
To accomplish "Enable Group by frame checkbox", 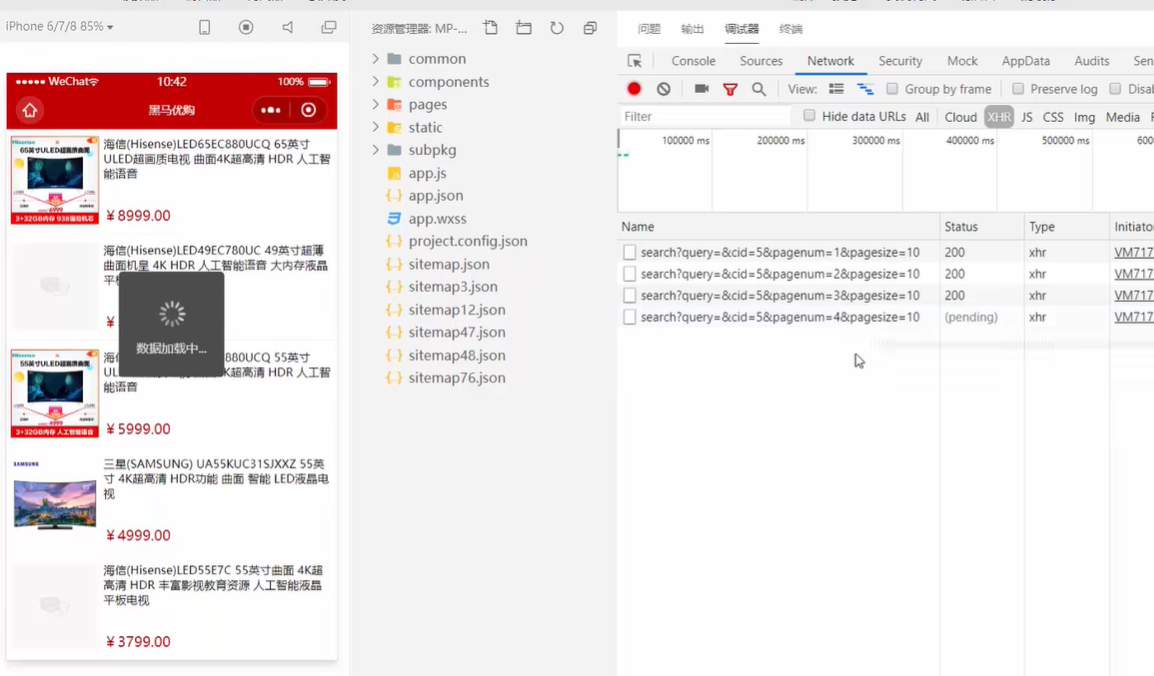I will coord(892,89).
